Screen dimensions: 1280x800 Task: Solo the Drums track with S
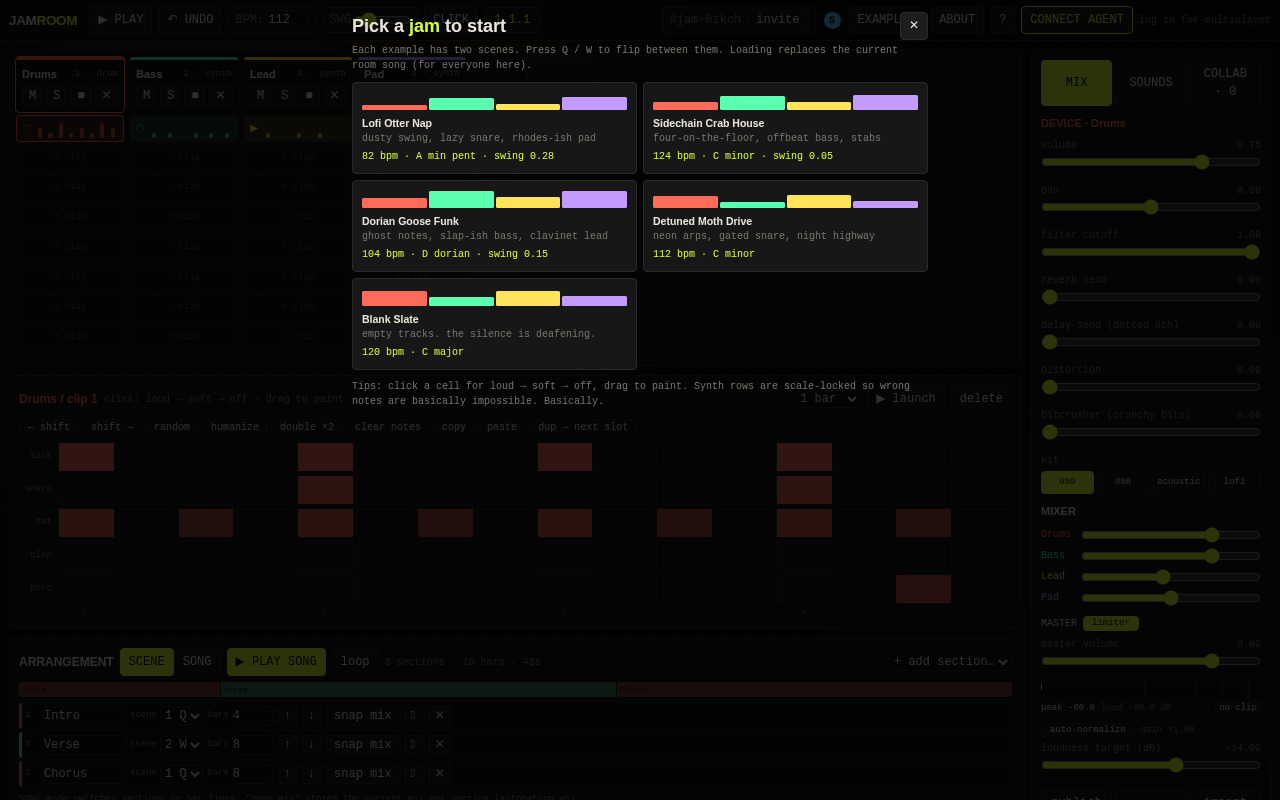pyautogui.click(x=57, y=95)
